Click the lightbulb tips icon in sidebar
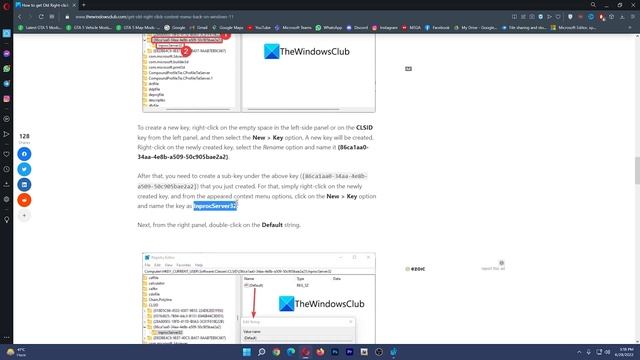640x360 pixels. (x=7, y=220)
